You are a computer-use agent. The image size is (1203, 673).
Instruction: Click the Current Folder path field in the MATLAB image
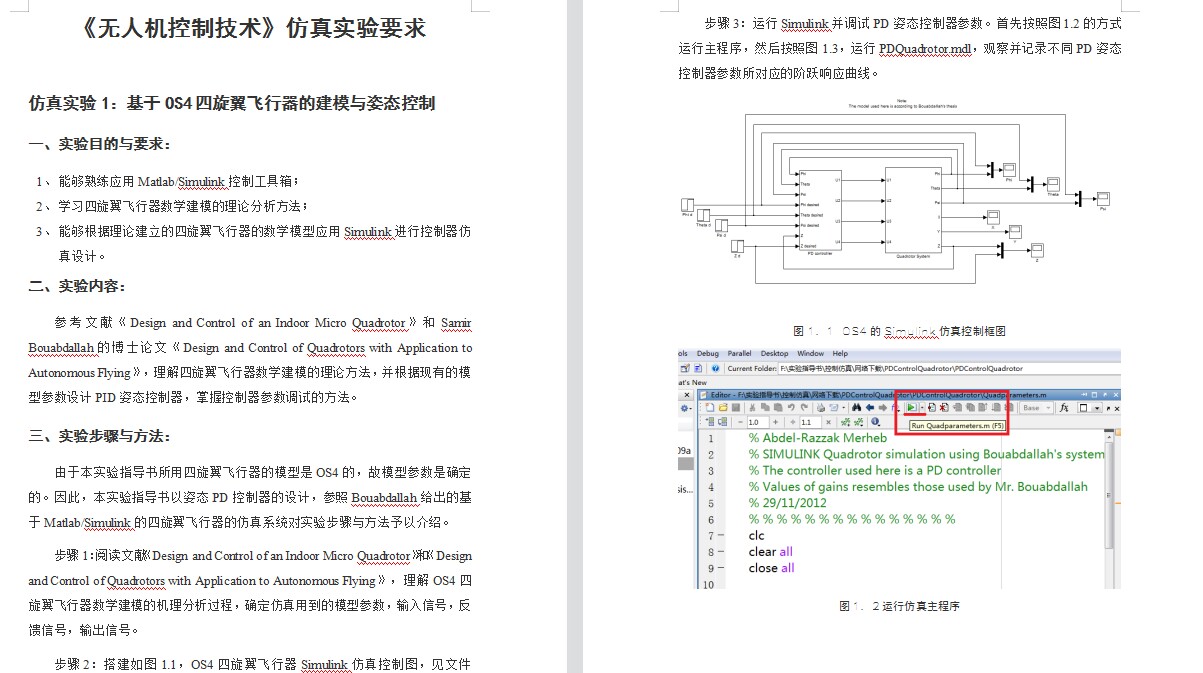947,368
